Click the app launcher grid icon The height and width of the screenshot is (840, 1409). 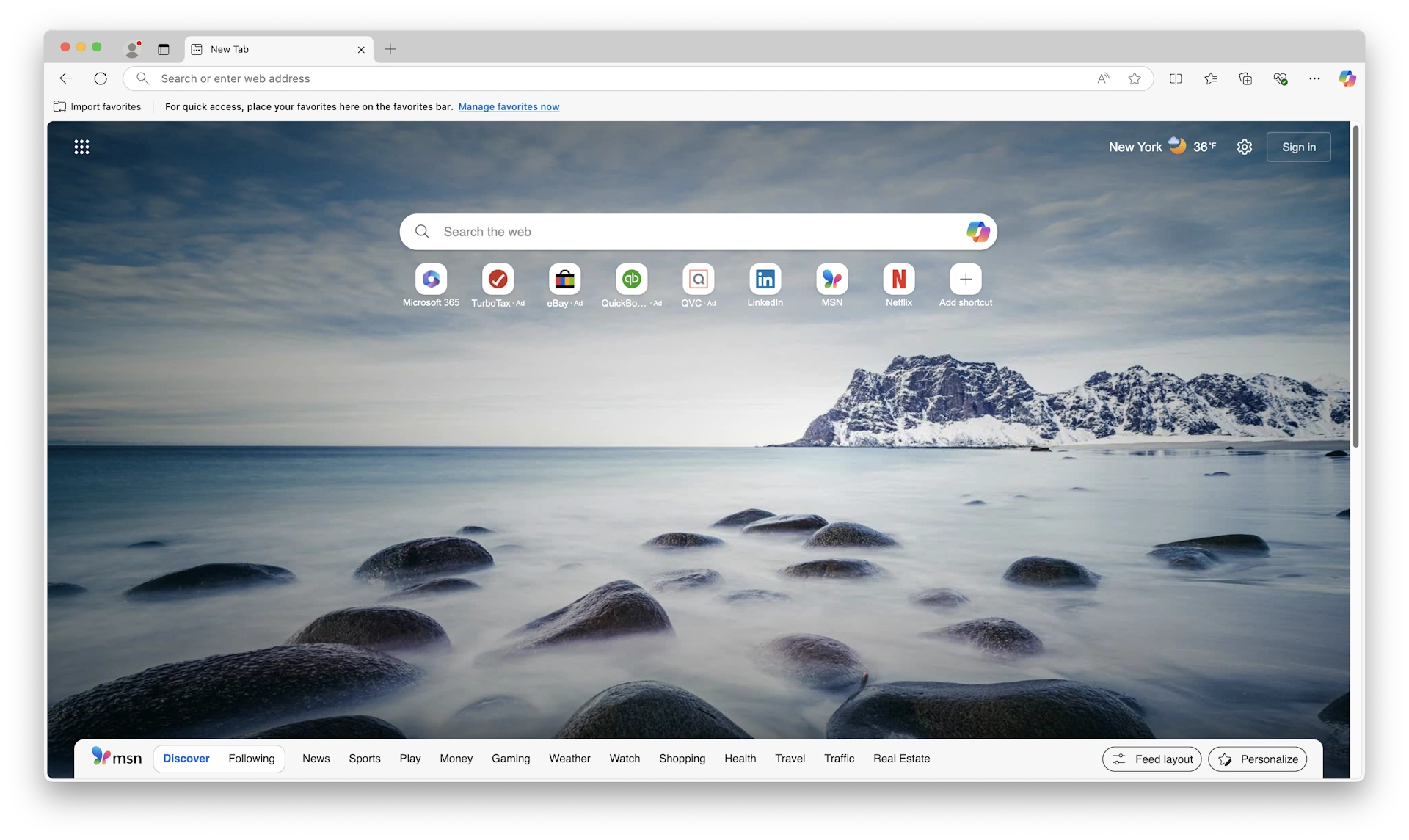coord(81,147)
